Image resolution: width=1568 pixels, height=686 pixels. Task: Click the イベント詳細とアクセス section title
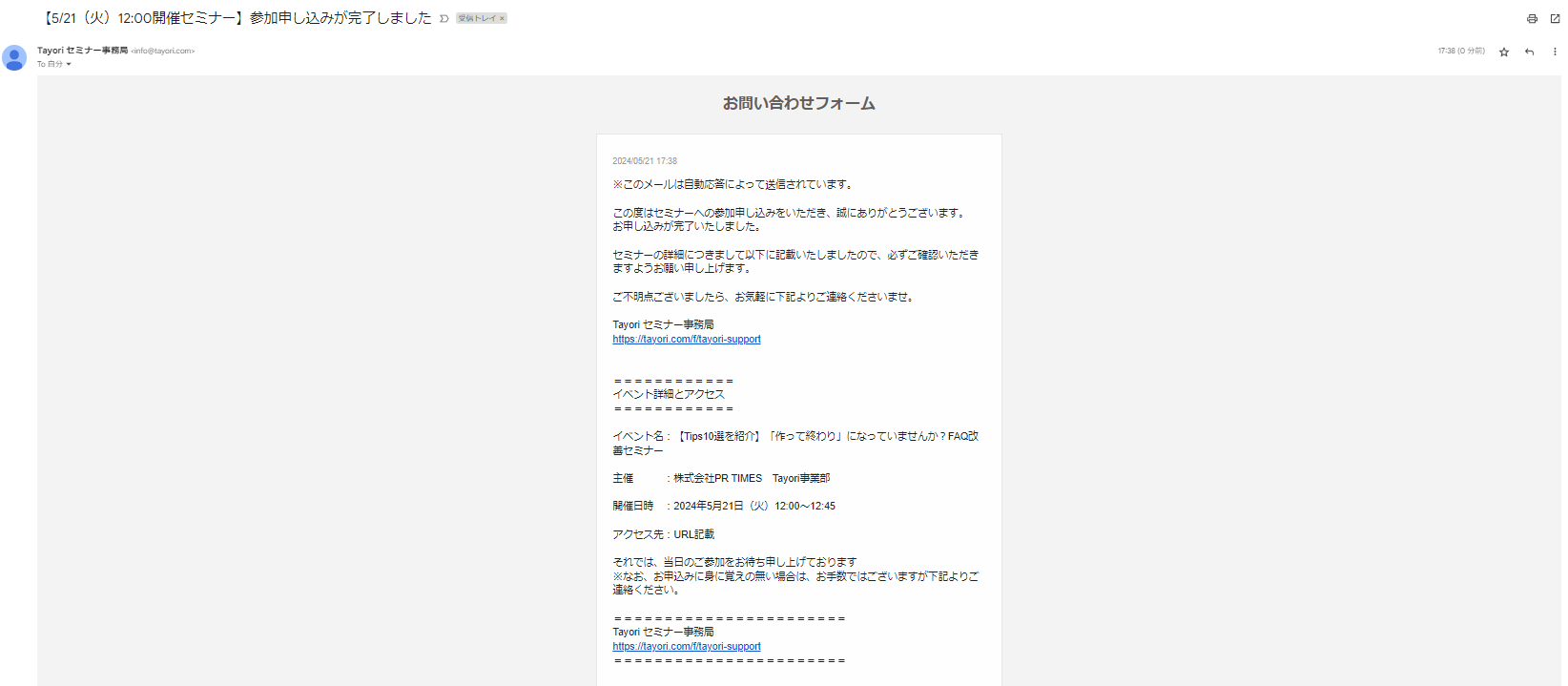point(669,394)
